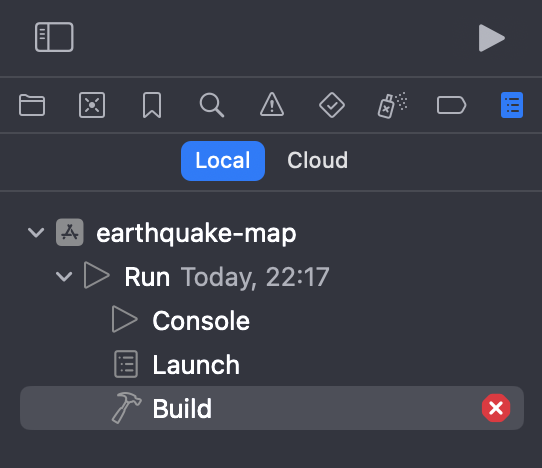Image resolution: width=542 pixels, height=468 pixels.
Task: Click the red build error badge
Action: [496, 408]
